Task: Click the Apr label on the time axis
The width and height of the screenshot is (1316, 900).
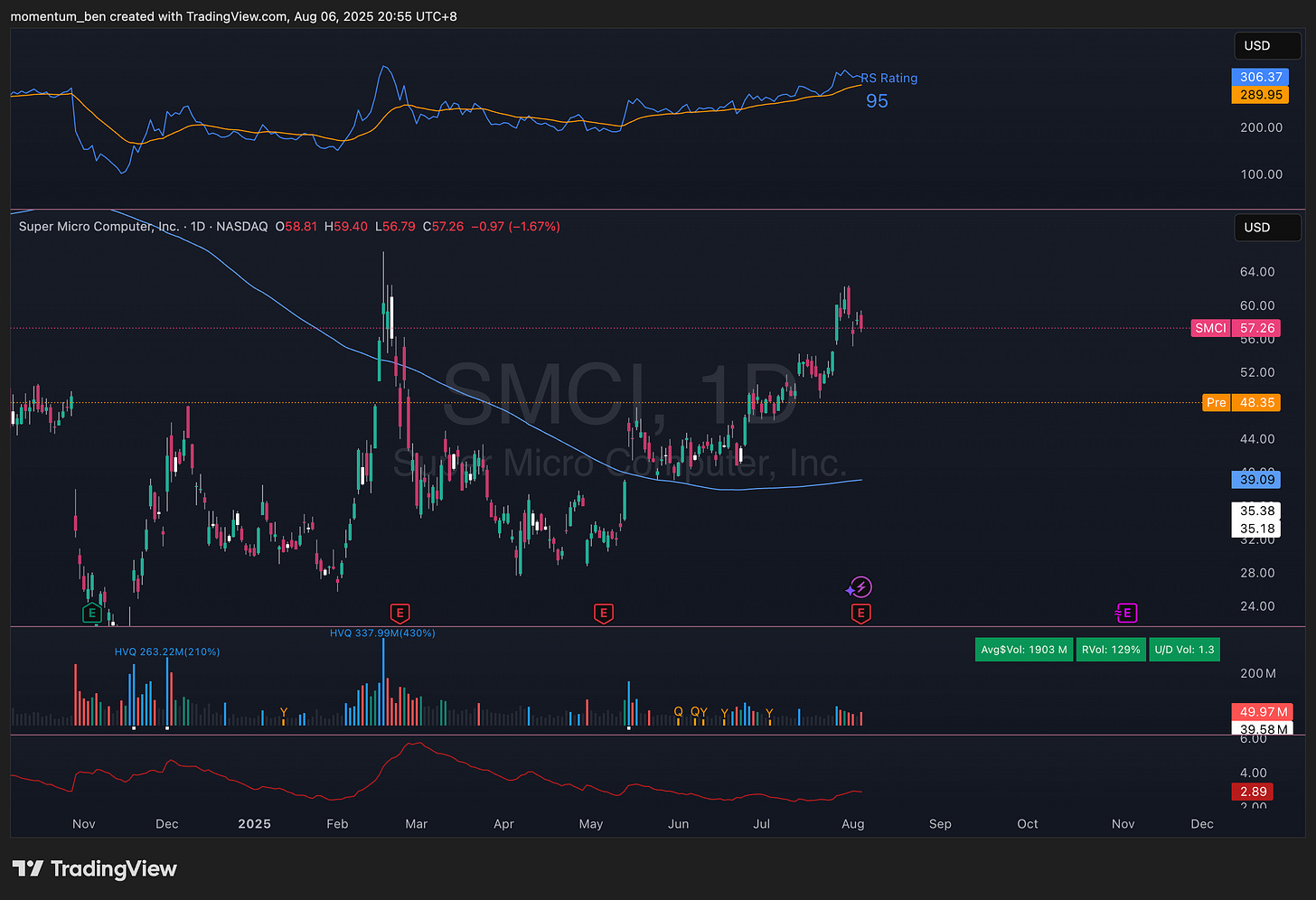Action: pos(503,823)
